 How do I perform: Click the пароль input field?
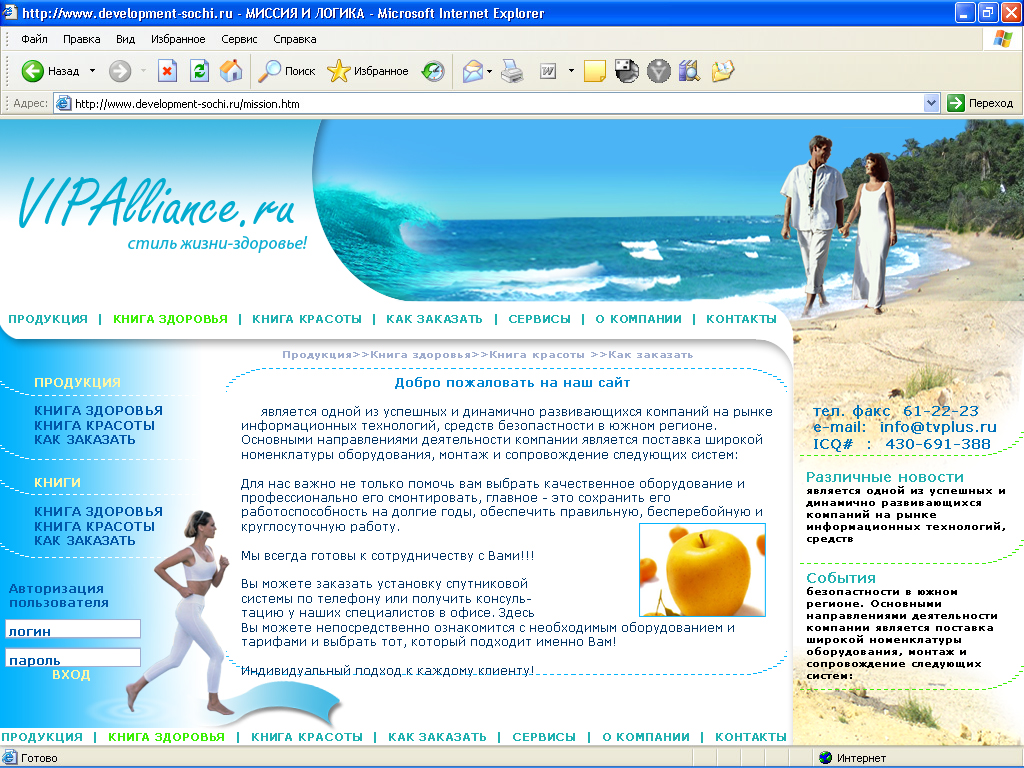pyautogui.click(x=73, y=658)
